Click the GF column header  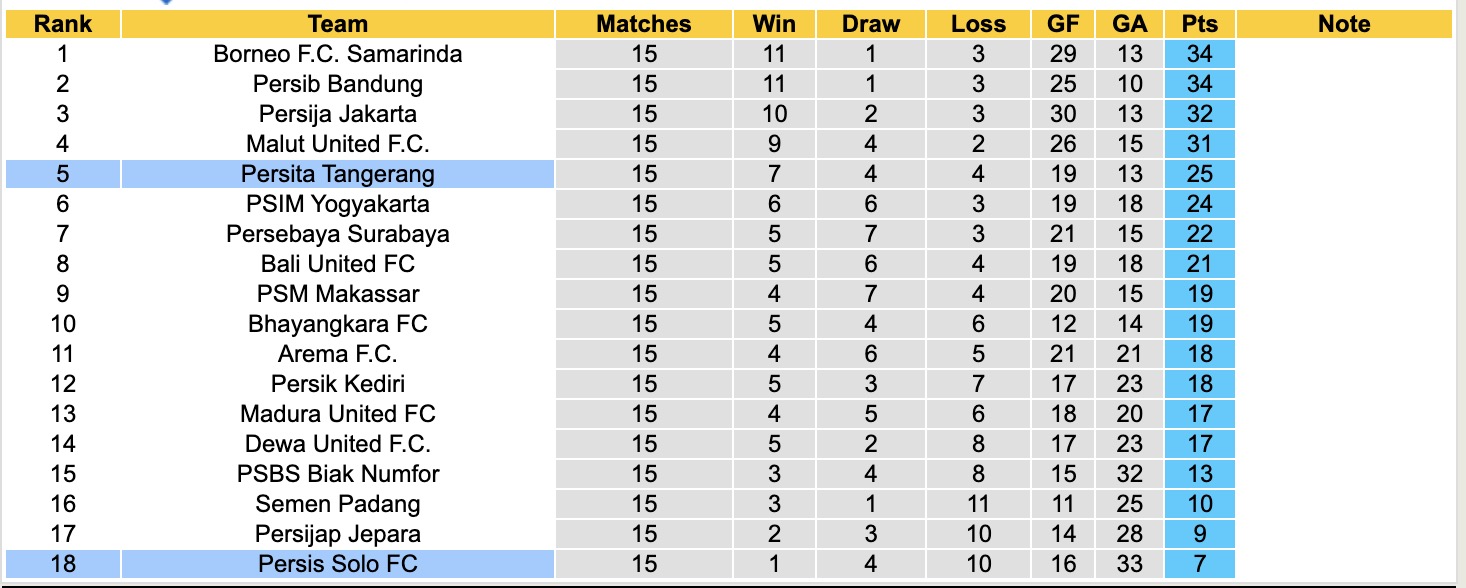1063,24
